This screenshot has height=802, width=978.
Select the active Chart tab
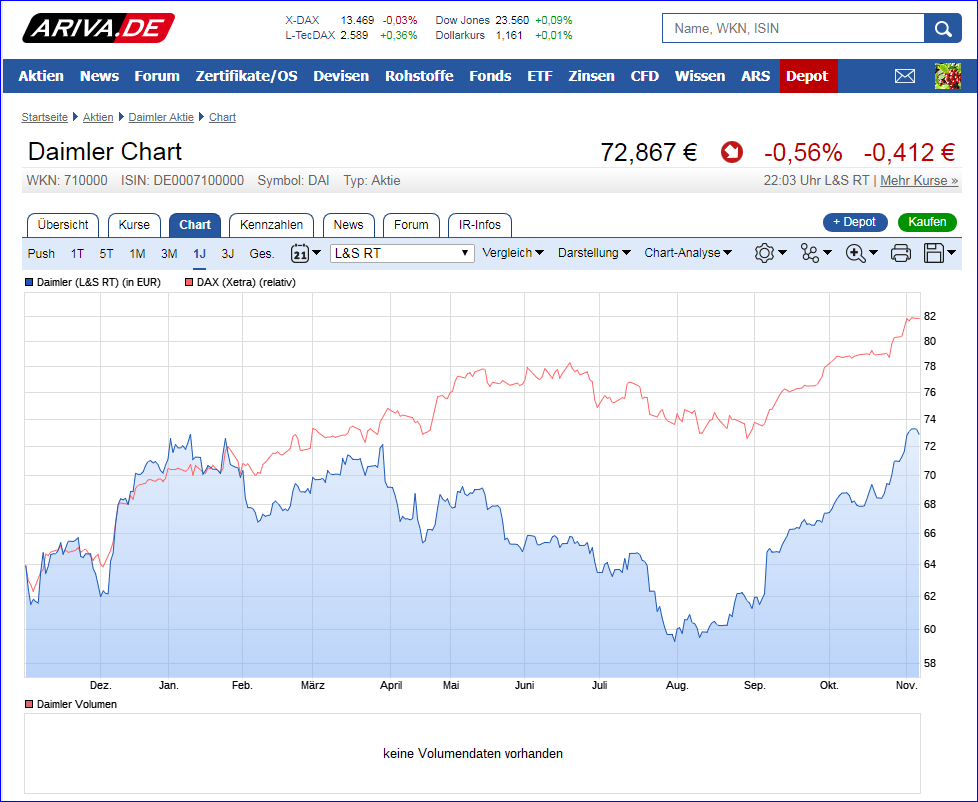(195, 225)
